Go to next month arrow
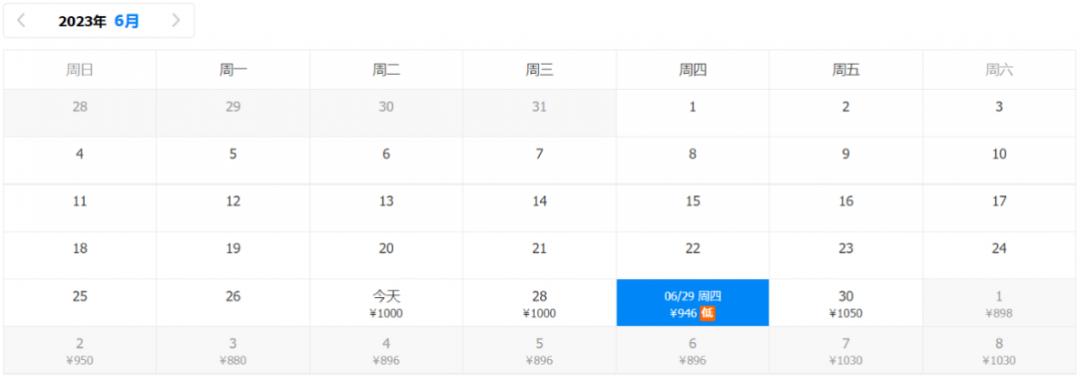Screen dimensions: 1080x378 176,21
